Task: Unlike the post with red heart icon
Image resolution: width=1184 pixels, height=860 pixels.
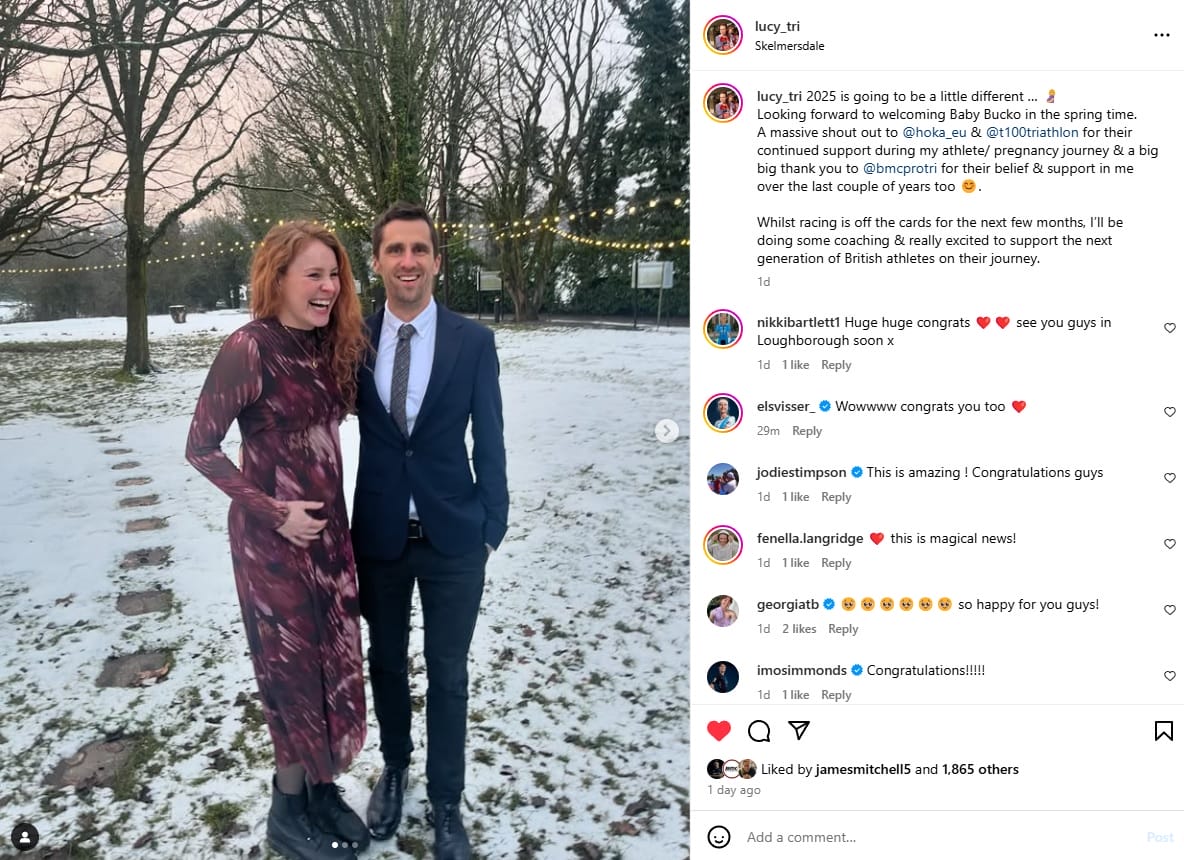Action: (x=718, y=731)
